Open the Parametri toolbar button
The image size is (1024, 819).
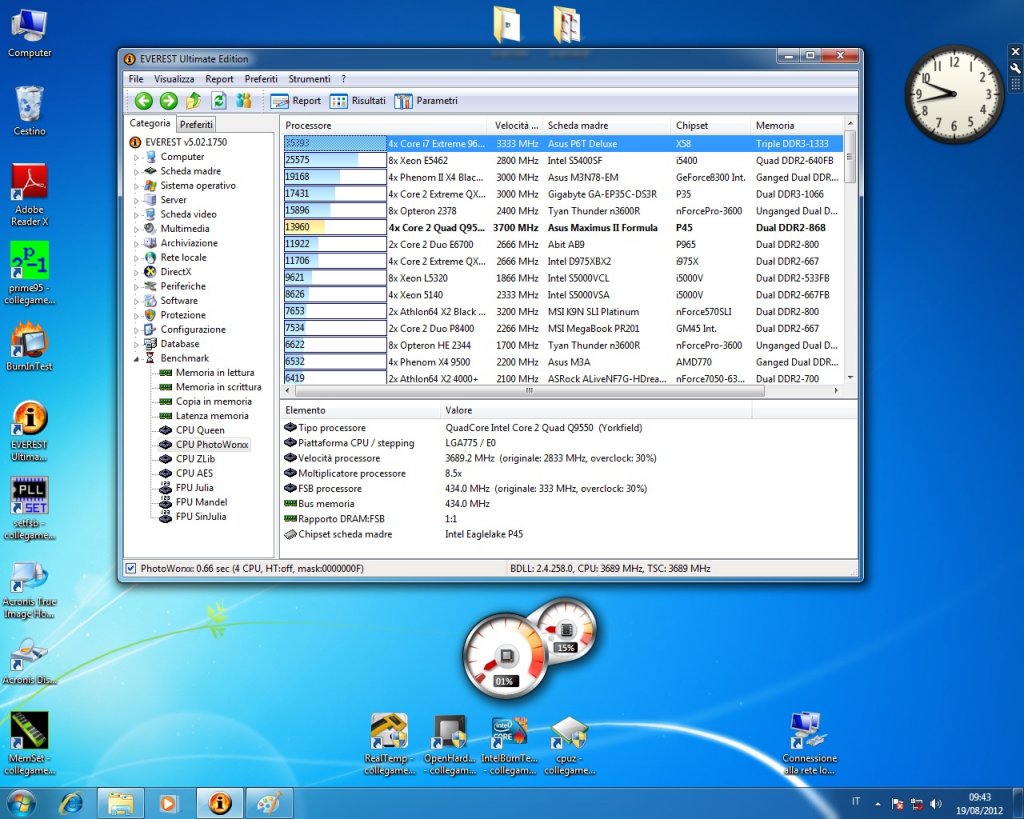426,101
